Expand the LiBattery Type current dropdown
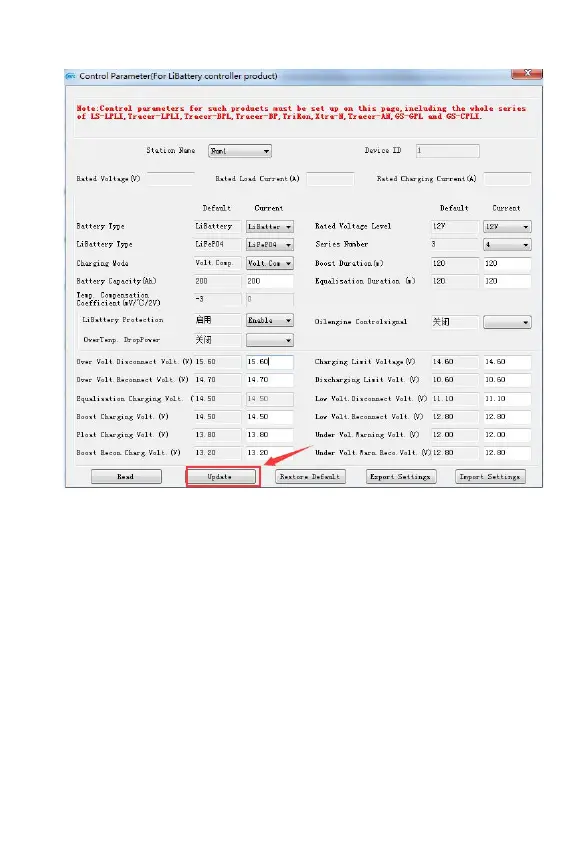This screenshot has height=864, width=576. pyautogui.click(x=270, y=245)
